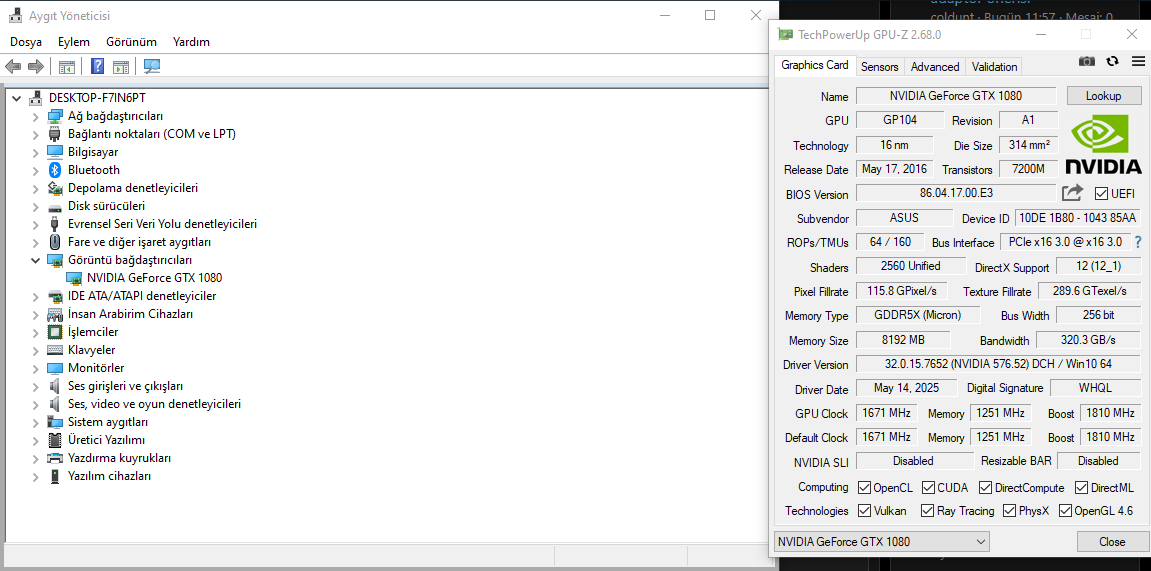
Task: Click the BIOS Version value field
Action: [x=956, y=194]
